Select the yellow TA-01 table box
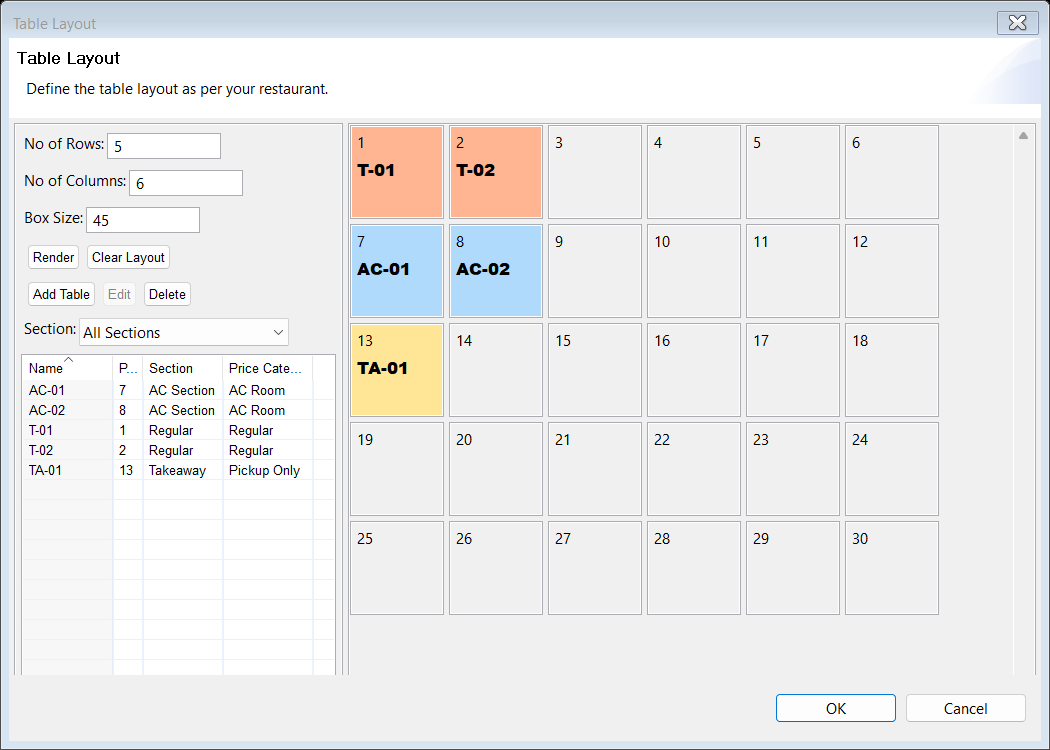The width and height of the screenshot is (1050, 750). 397,370
